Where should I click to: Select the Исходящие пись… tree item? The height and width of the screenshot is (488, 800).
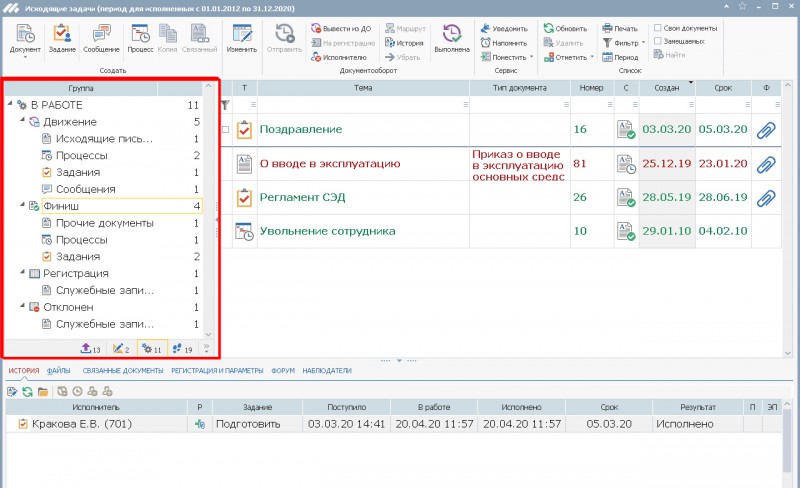click(104, 138)
